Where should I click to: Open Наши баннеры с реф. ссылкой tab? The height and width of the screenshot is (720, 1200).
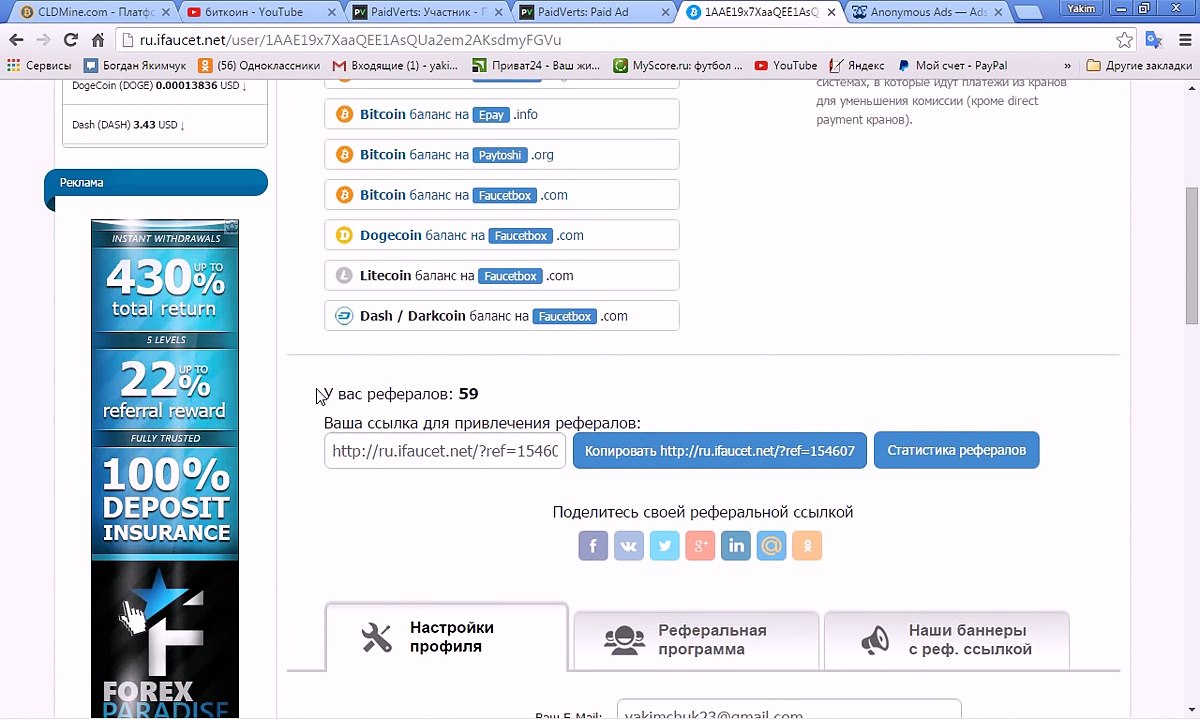pyautogui.click(x=946, y=640)
